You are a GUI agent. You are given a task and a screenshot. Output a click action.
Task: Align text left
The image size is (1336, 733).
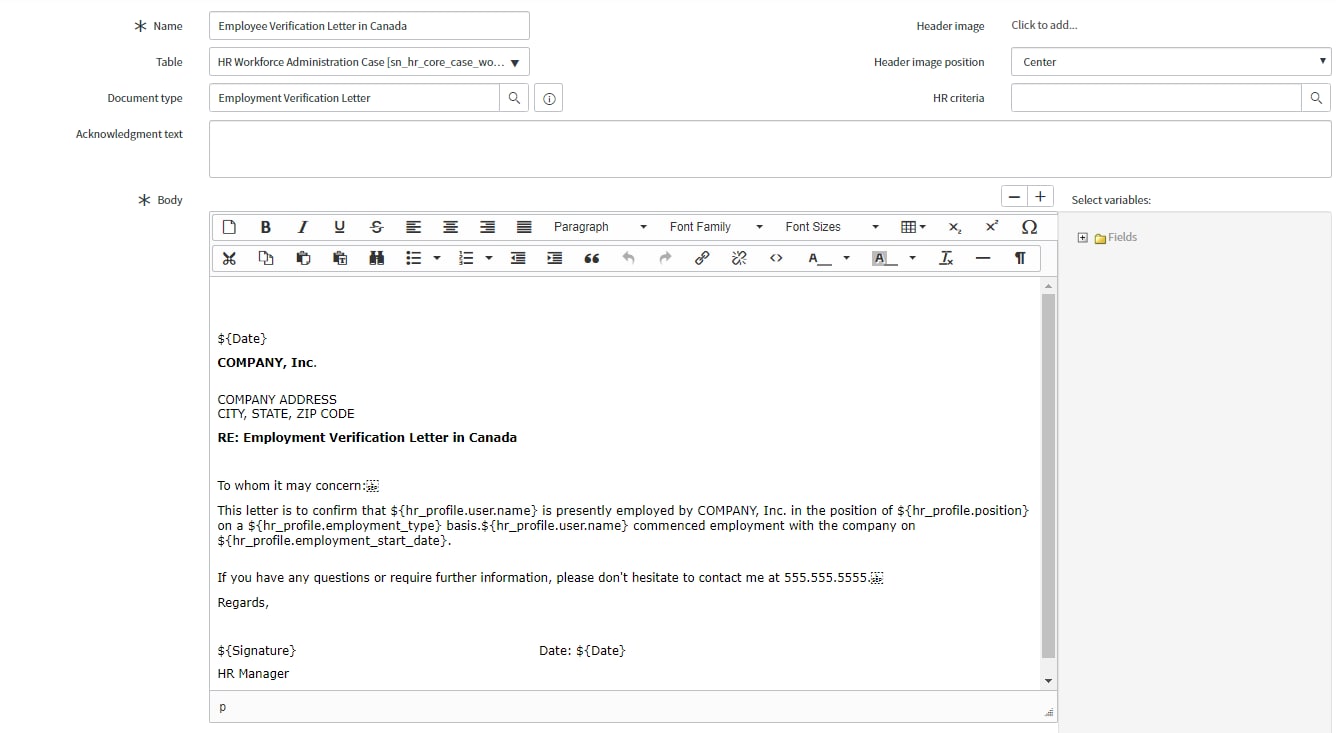(x=413, y=227)
